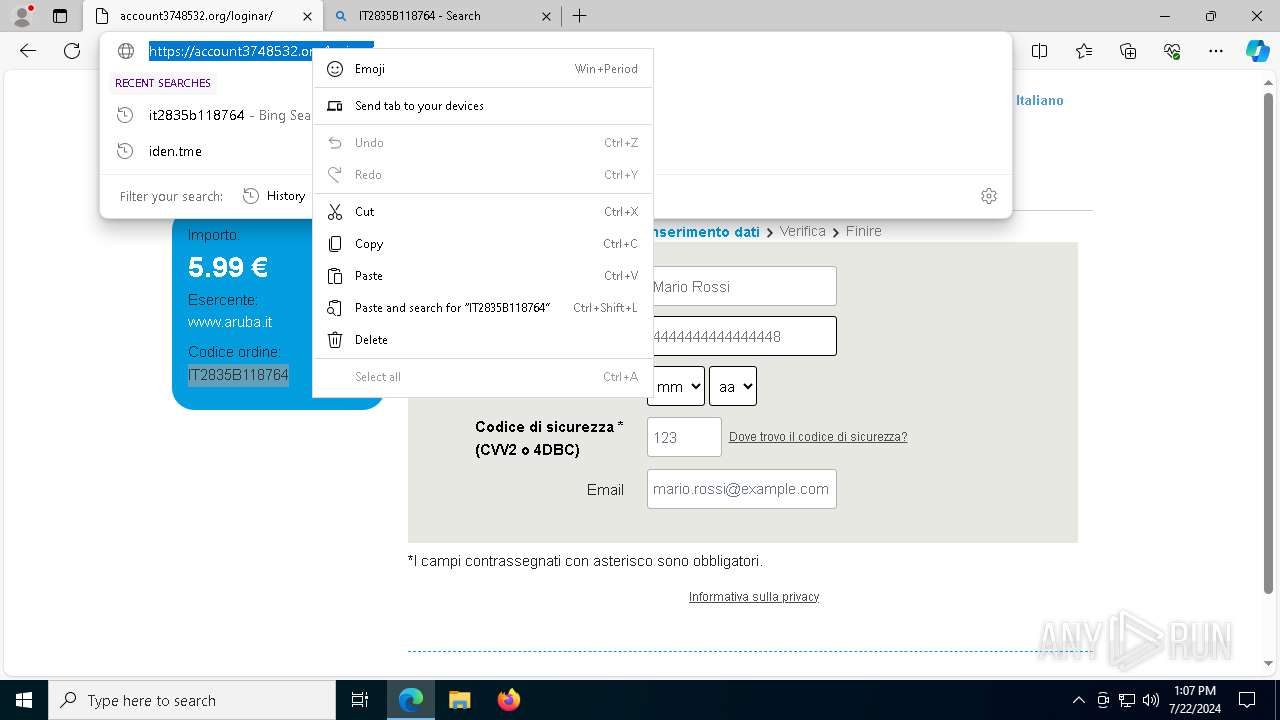The height and width of the screenshot is (720, 1280).
Task: Focus the security code field
Action: (684, 437)
